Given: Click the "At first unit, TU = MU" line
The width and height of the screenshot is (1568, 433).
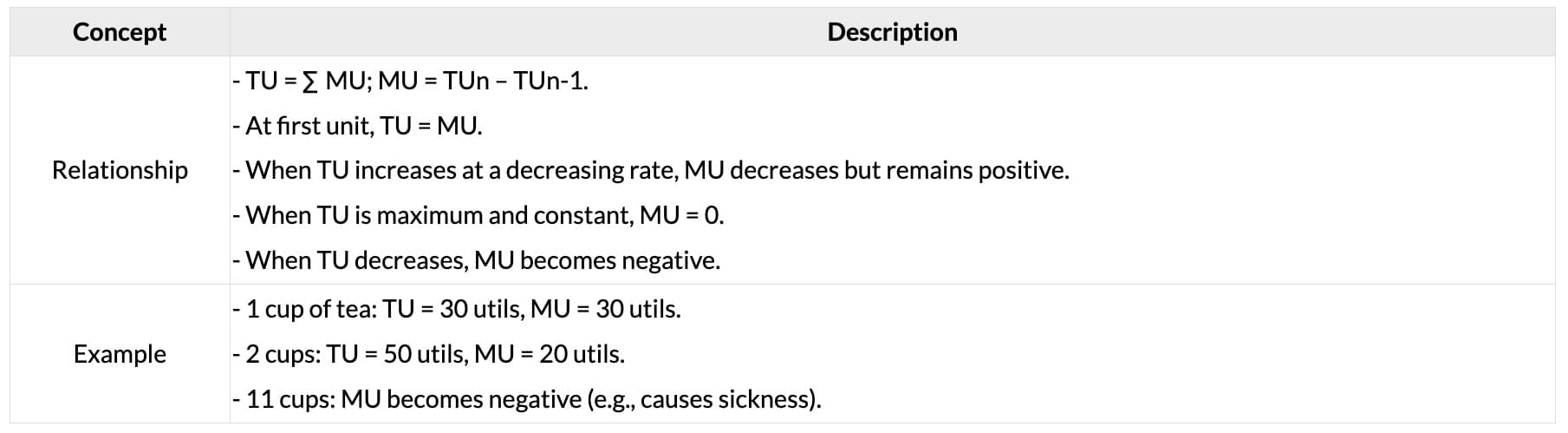Looking at the screenshot, I should [357, 126].
